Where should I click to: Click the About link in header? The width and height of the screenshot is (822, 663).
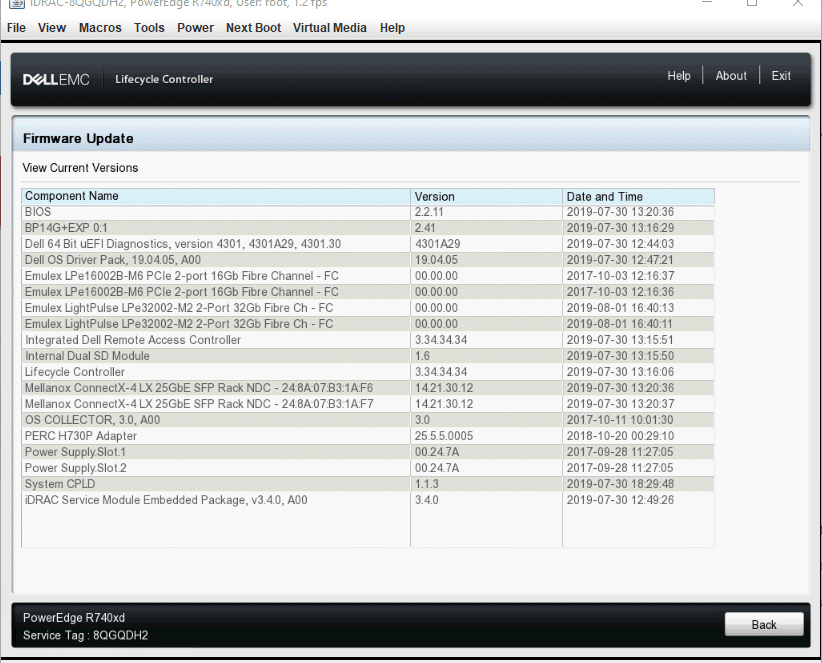click(x=731, y=76)
